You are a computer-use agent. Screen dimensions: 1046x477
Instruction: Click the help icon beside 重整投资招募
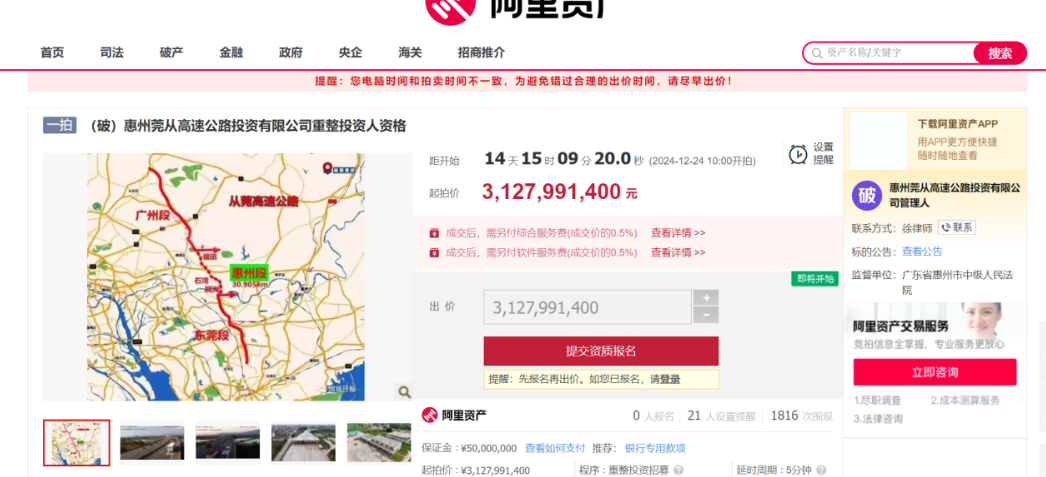[x=678, y=470]
